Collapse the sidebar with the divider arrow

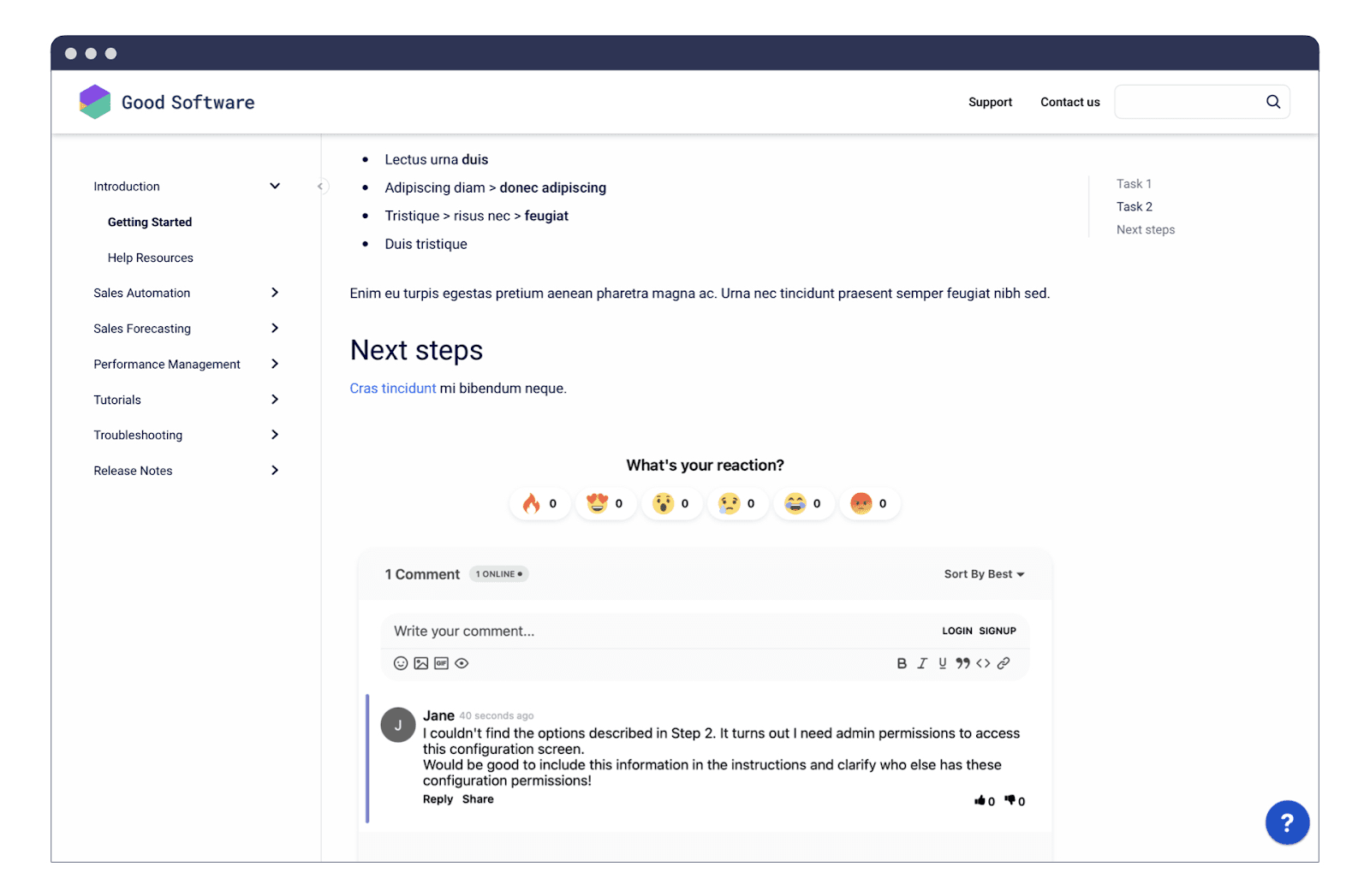point(321,187)
